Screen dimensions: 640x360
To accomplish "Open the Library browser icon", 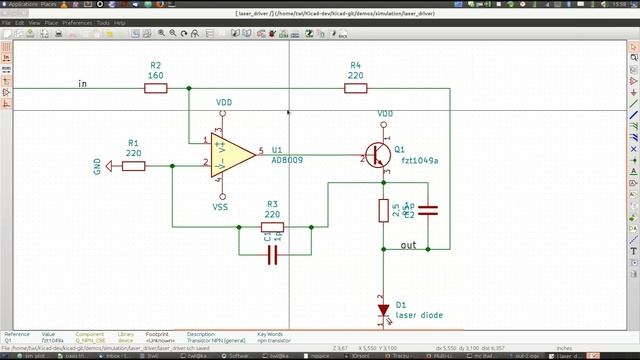I will (247, 33).
